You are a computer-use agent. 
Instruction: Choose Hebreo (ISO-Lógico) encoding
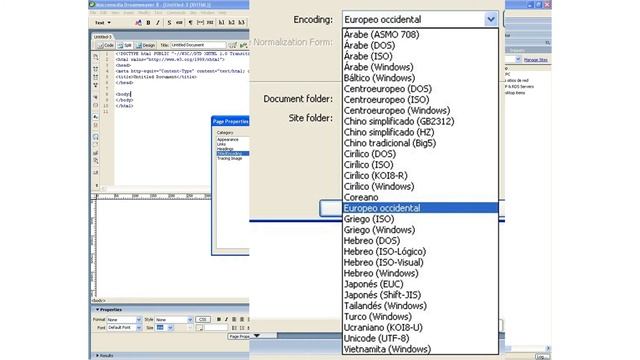point(420,251)
